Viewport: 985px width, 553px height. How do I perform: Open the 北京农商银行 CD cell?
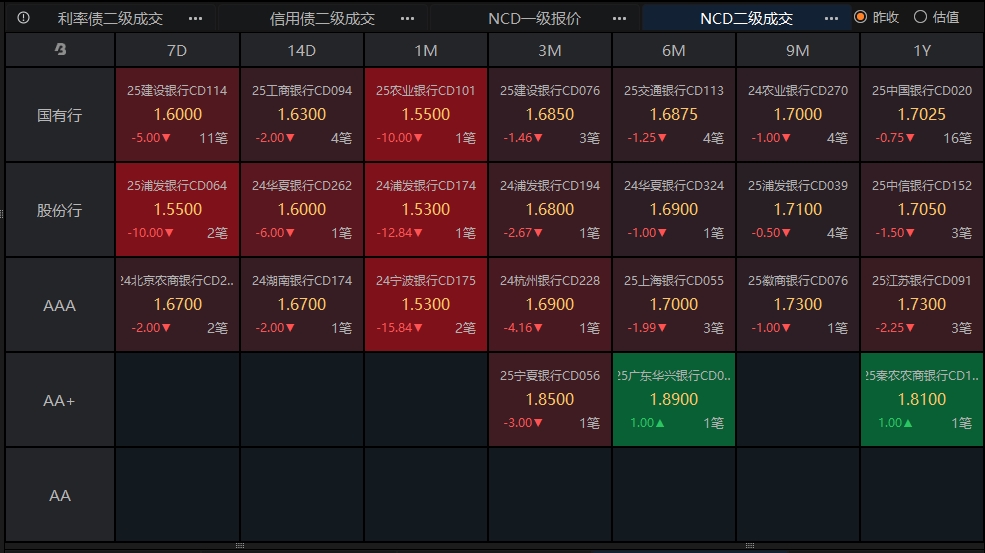[177, 305]
